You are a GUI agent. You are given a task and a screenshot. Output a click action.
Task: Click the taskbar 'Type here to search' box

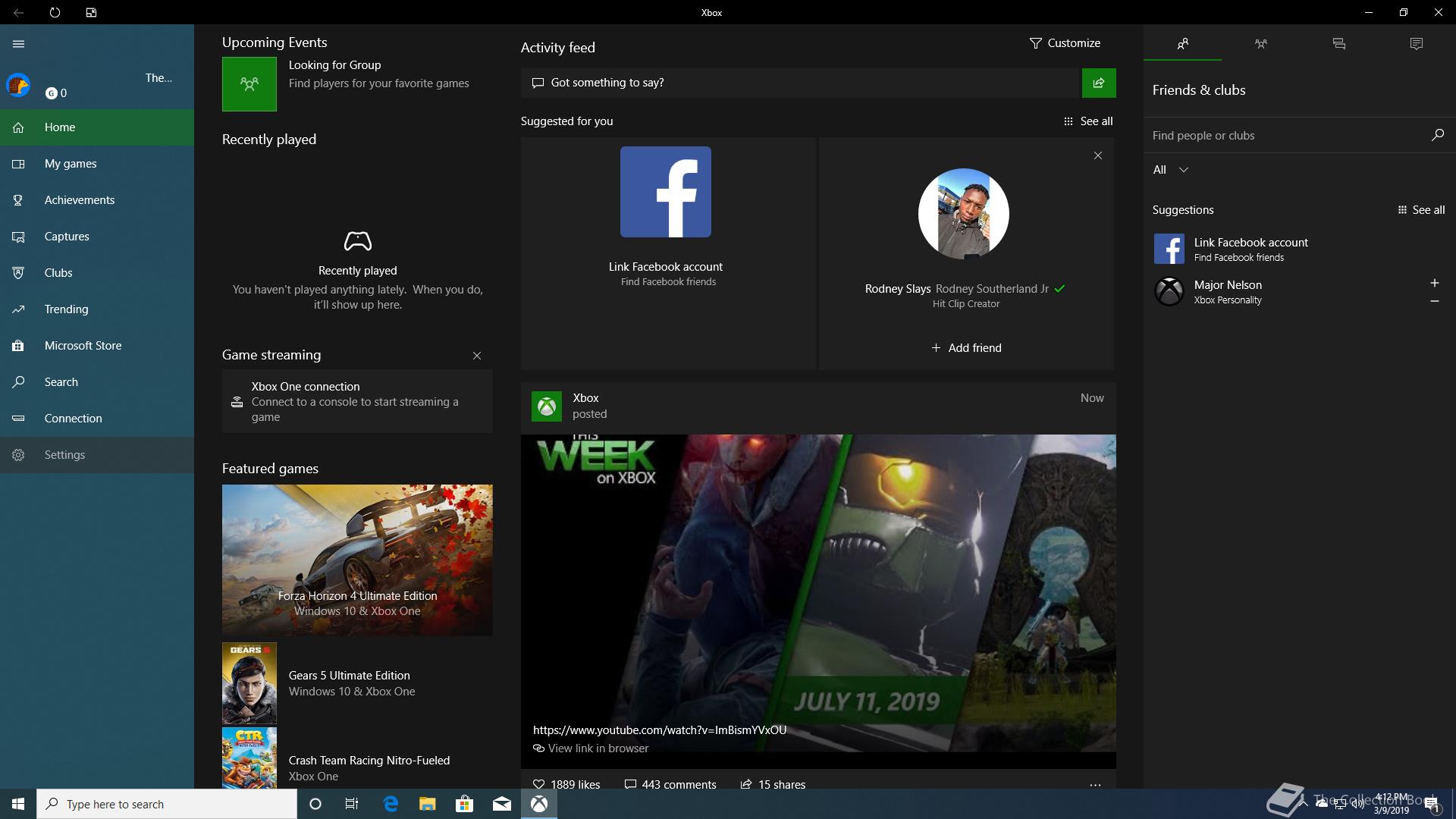coord(167,804)
